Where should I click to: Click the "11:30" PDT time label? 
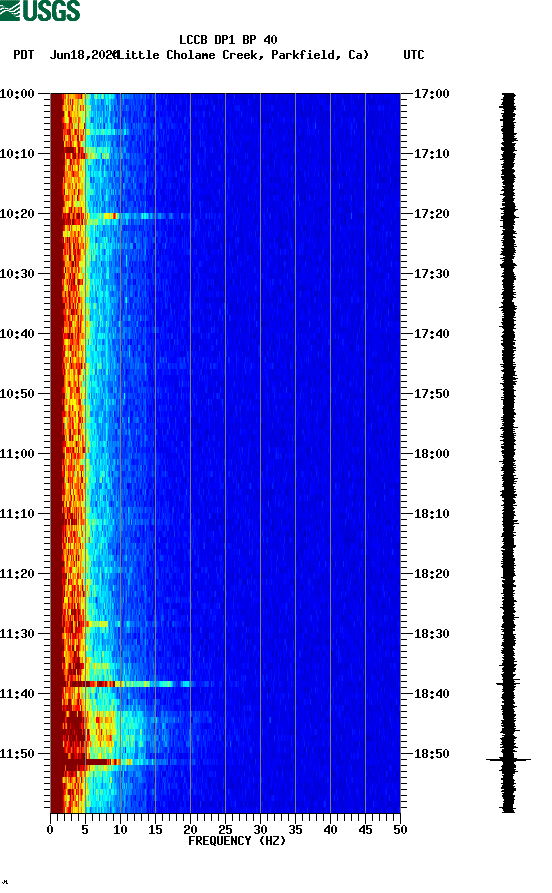click(17, 634)
